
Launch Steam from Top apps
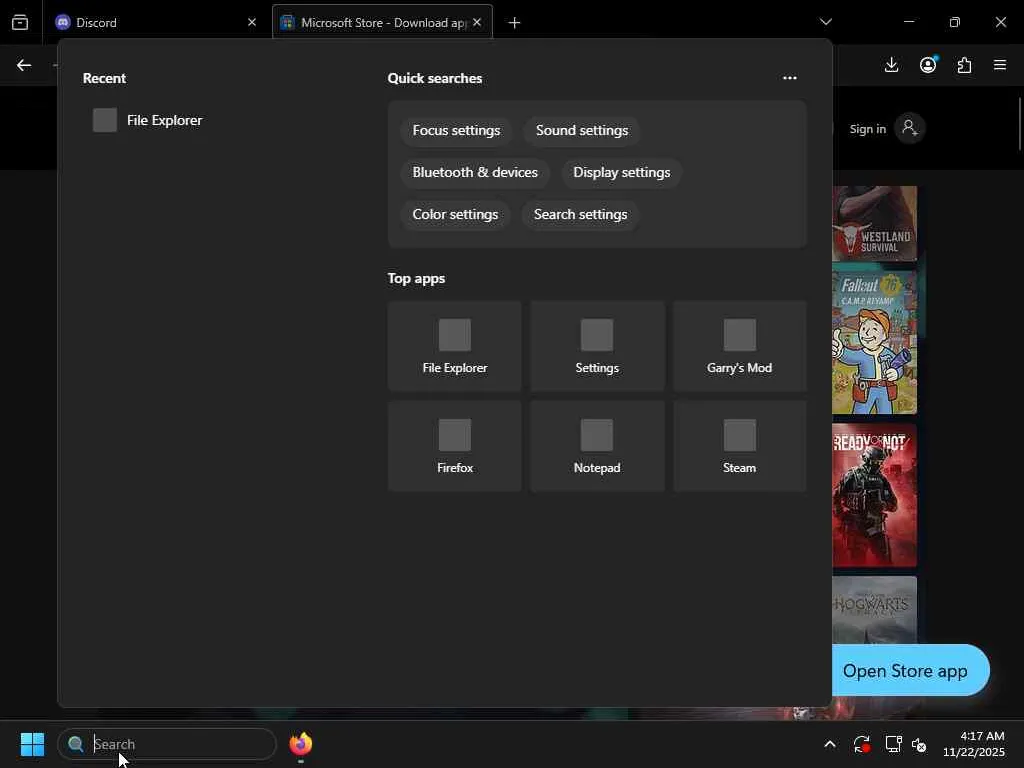click(739, 446)
